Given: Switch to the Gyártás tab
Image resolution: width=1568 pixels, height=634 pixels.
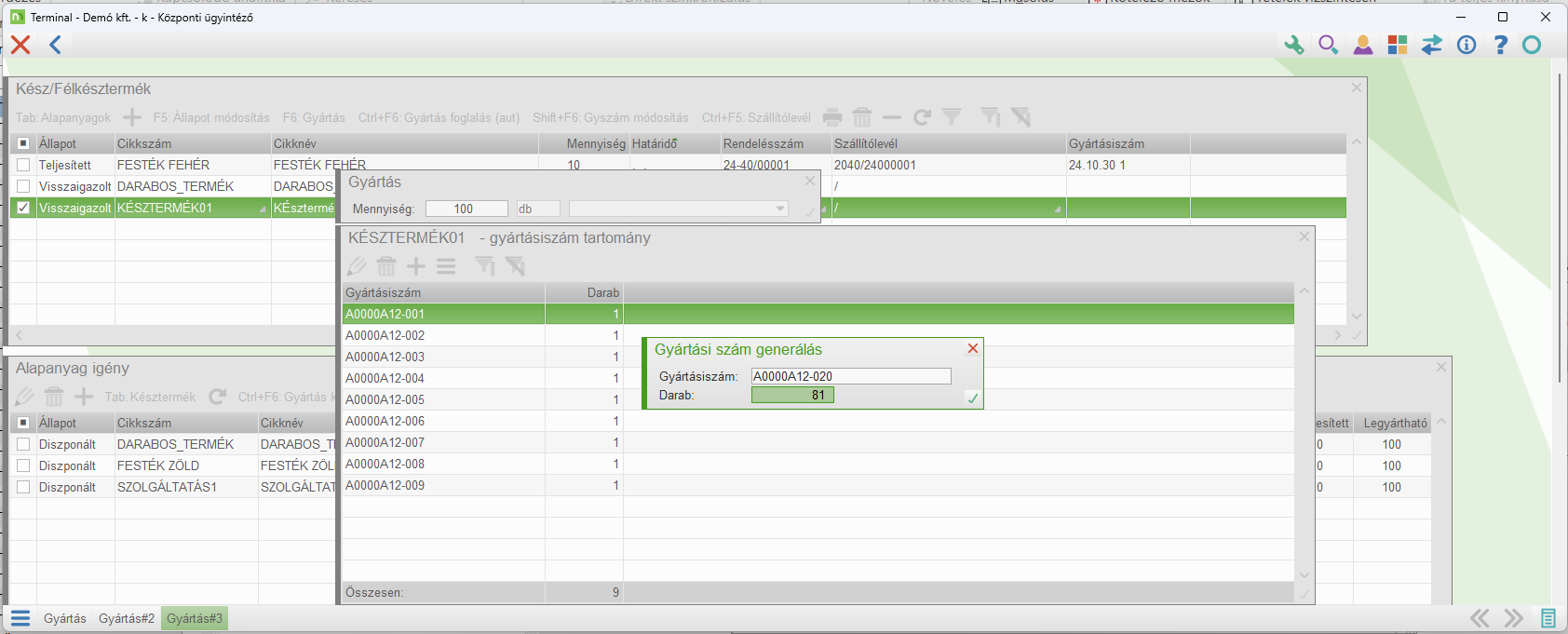Looking at the screenshot, I should pos(65,618).
